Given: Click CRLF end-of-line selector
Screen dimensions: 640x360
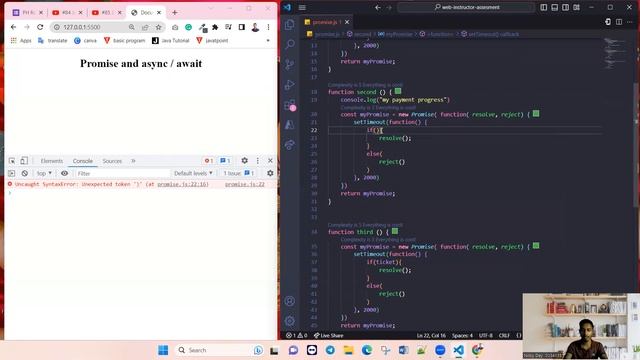Looking at the screenshot, I should tap(504, 336).
